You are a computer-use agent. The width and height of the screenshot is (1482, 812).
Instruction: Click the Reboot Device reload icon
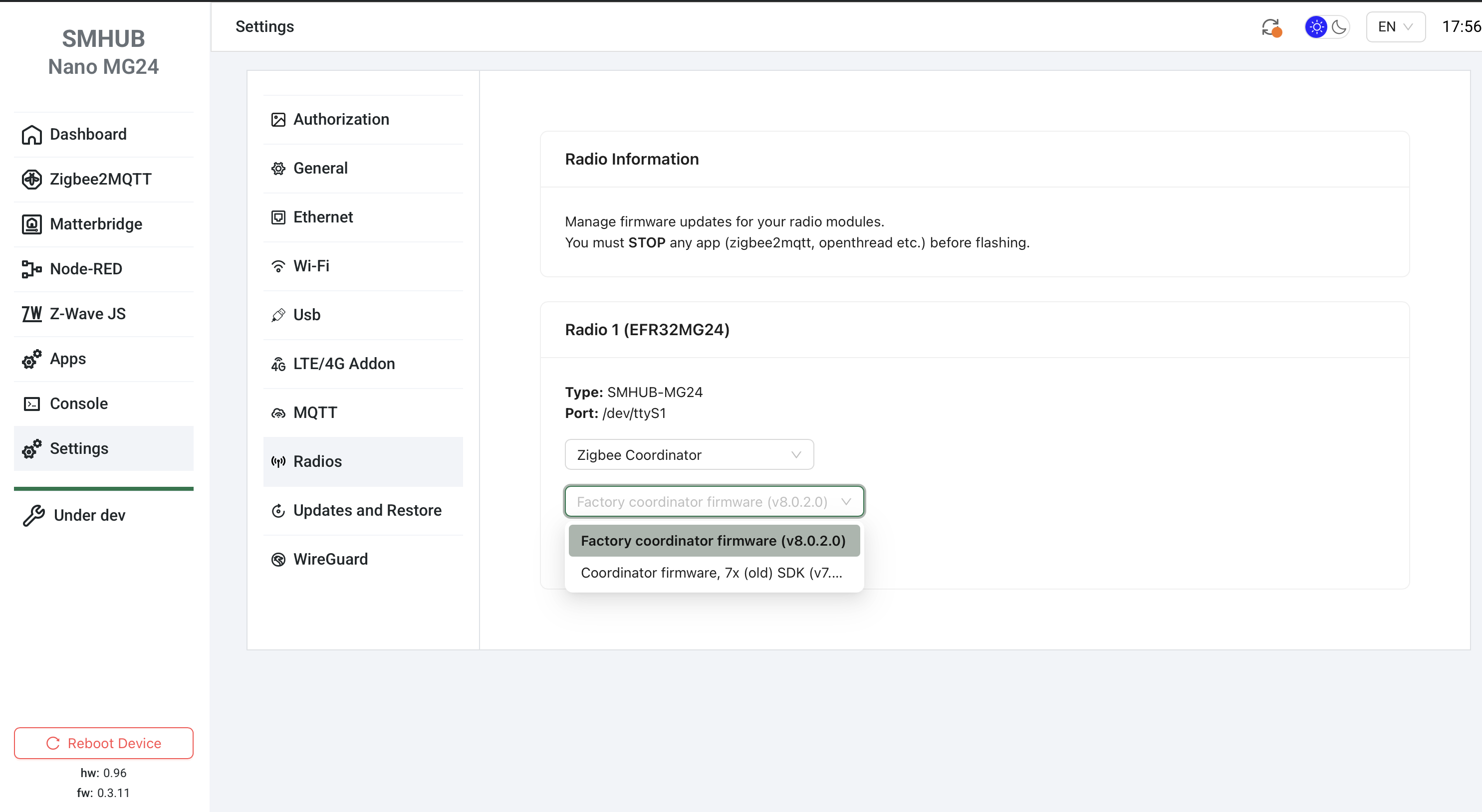[53, 743]
